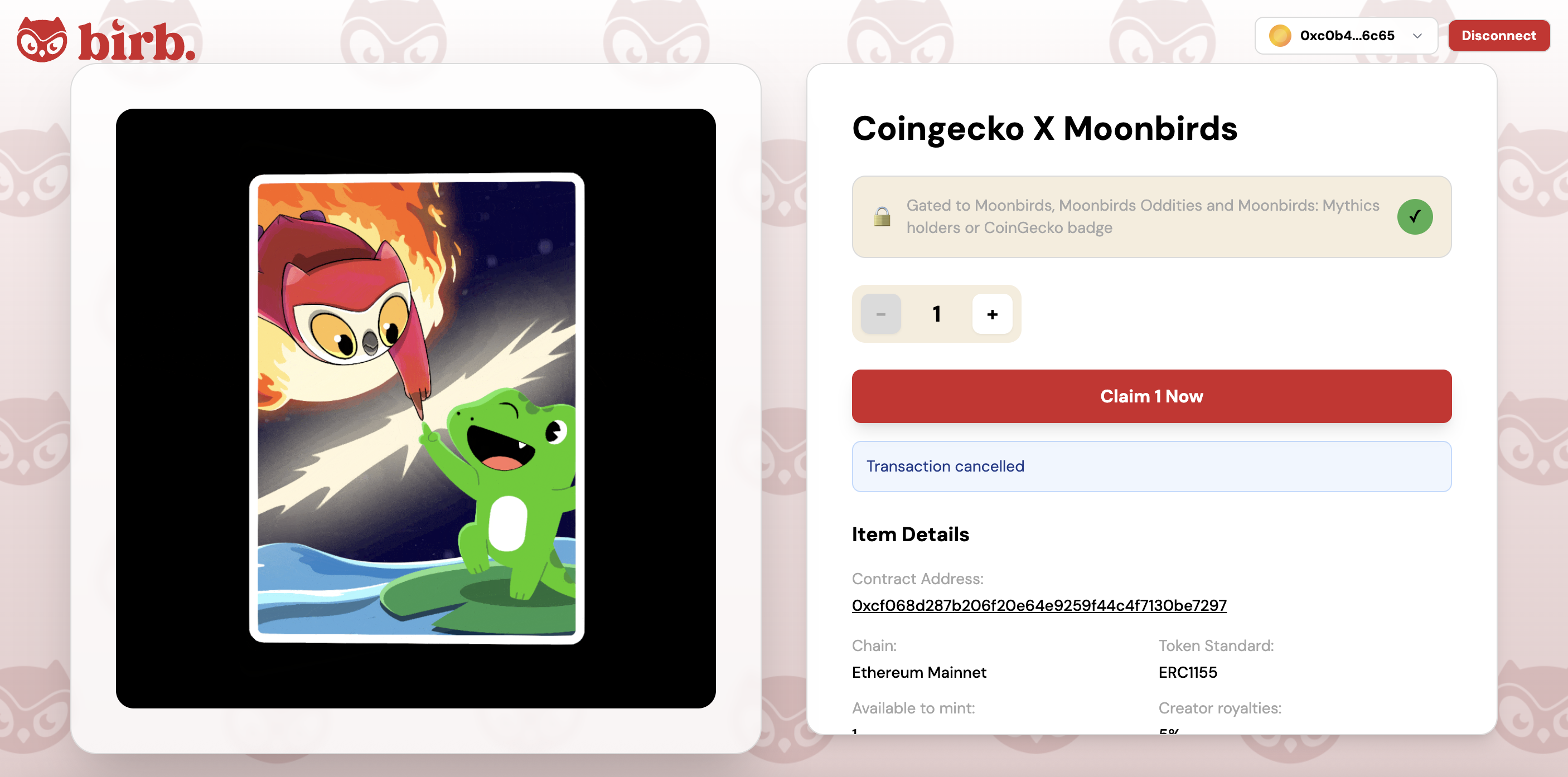Open the wallet dropdown chevron

[x=1417, y=36]
